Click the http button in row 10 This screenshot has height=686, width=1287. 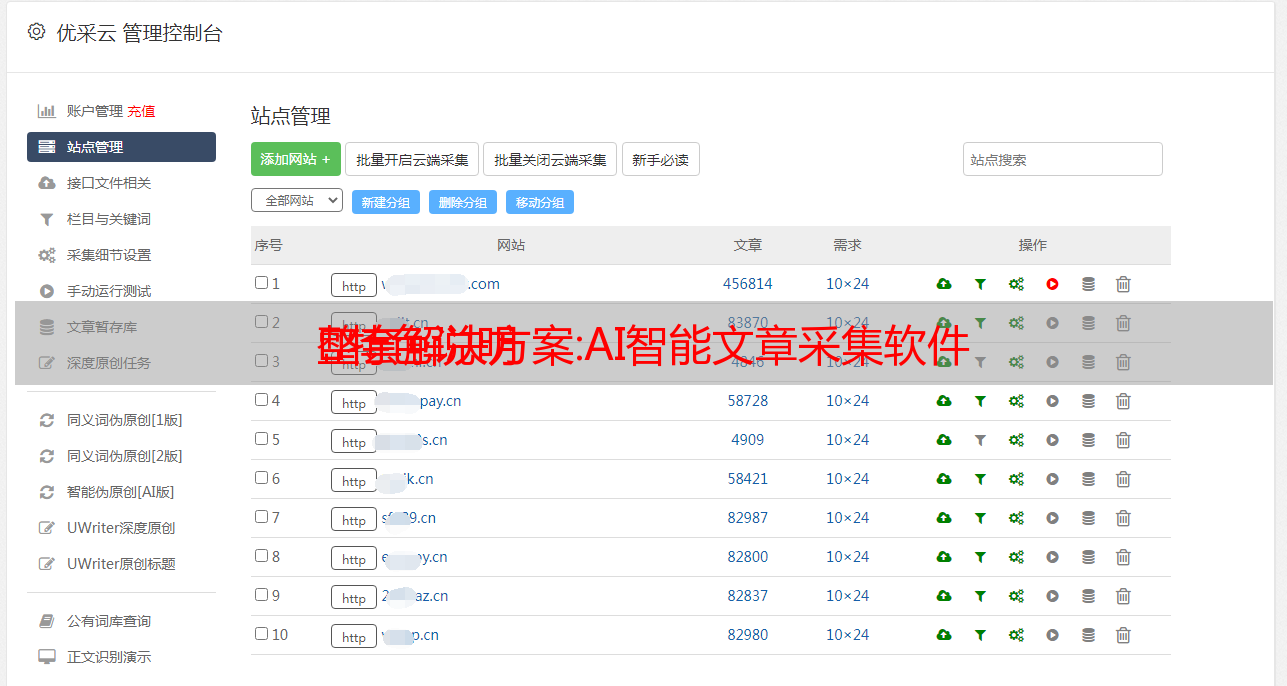354,637
